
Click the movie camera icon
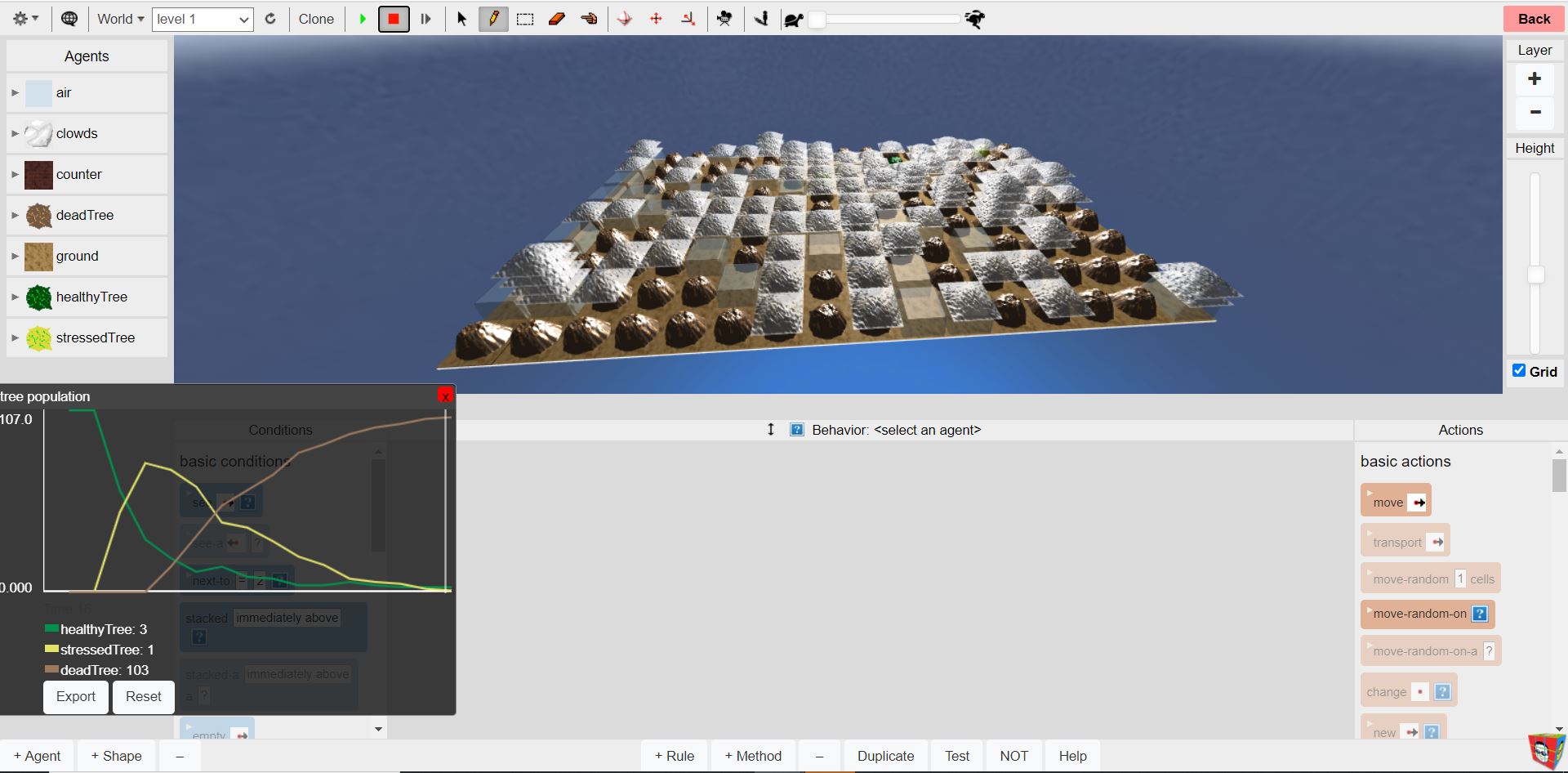pos(724,19)
